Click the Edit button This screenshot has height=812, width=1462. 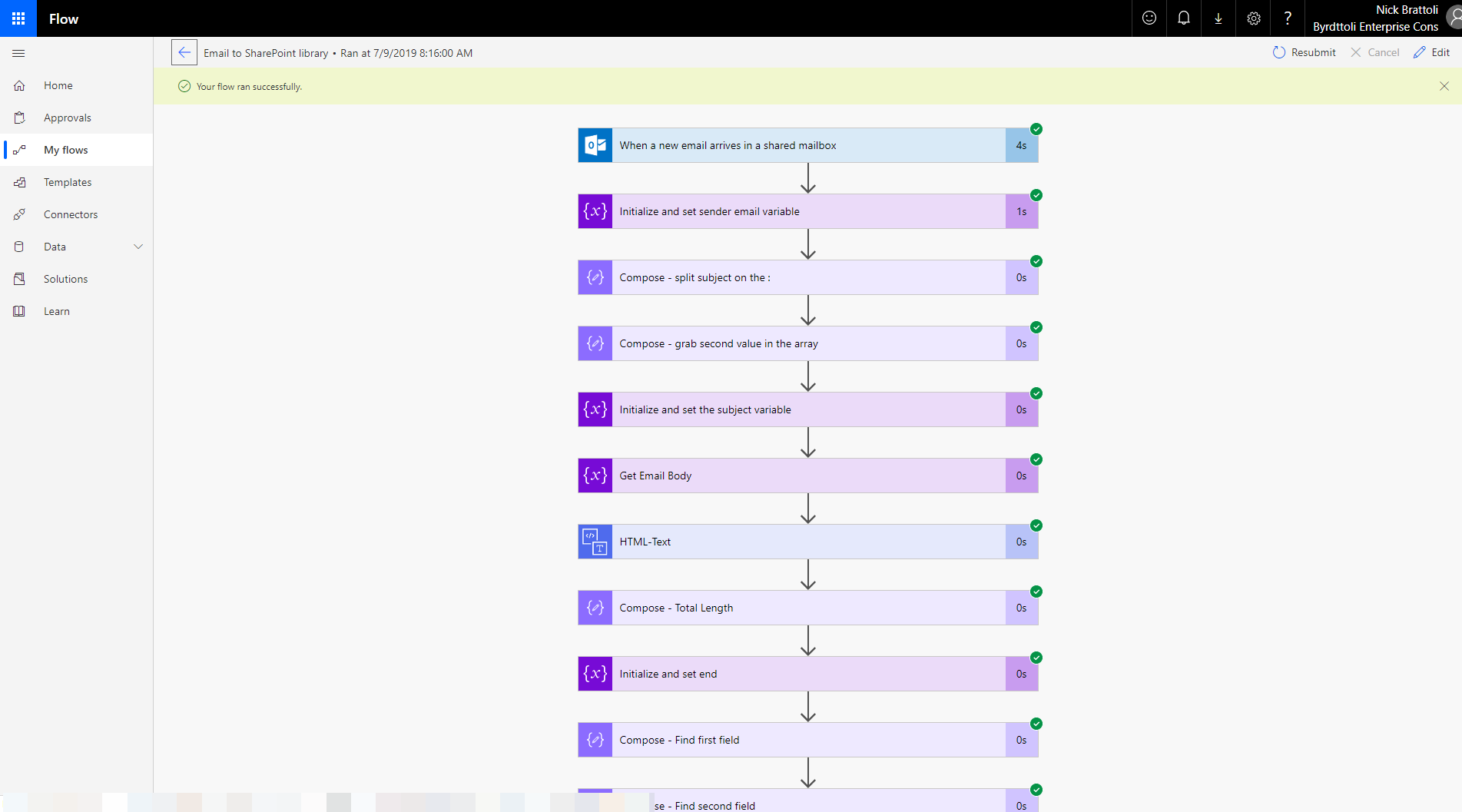click(1431, 52)
